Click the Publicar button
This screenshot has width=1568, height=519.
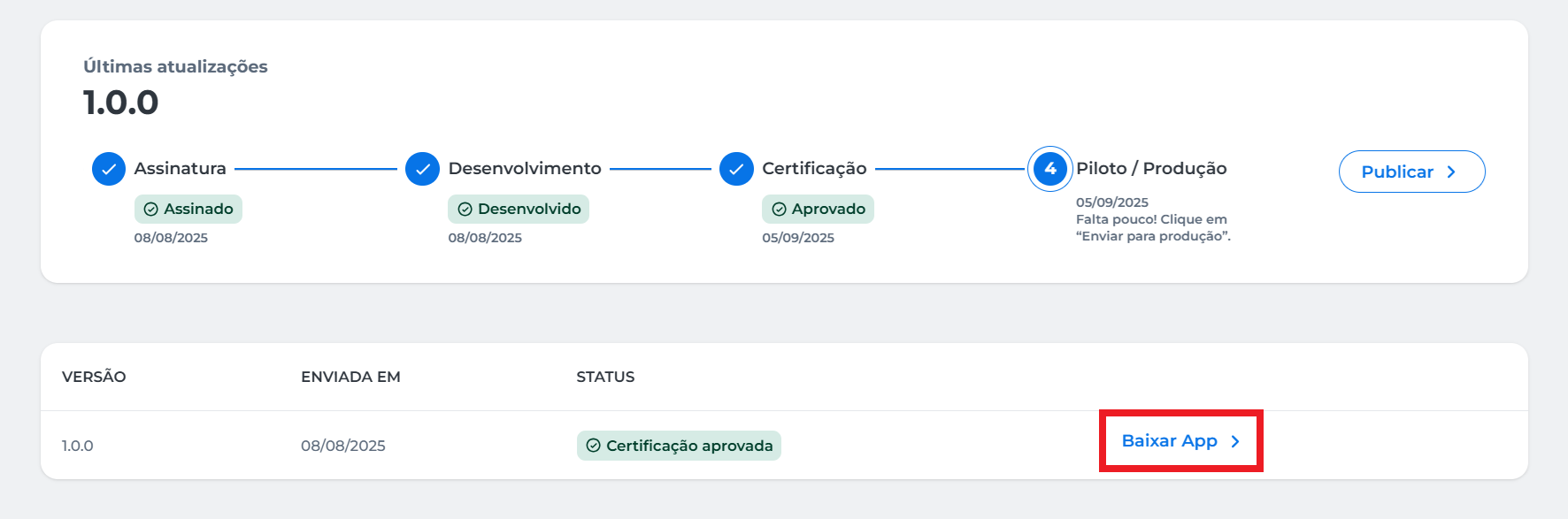[x=1411, y=172]
